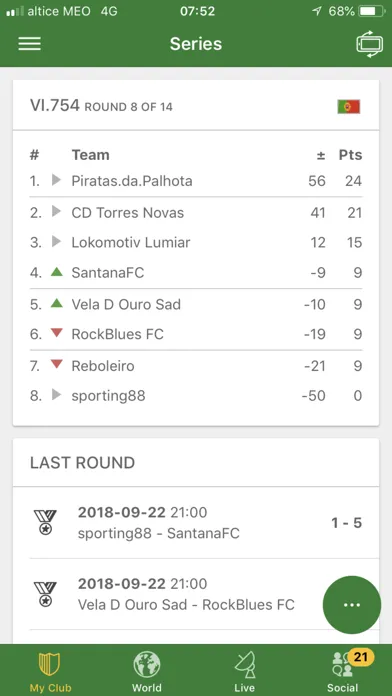Tap the red down arrow beside Reboleiro
The height and width of the screenshot is (696, 392).
[x=56, y=364]
